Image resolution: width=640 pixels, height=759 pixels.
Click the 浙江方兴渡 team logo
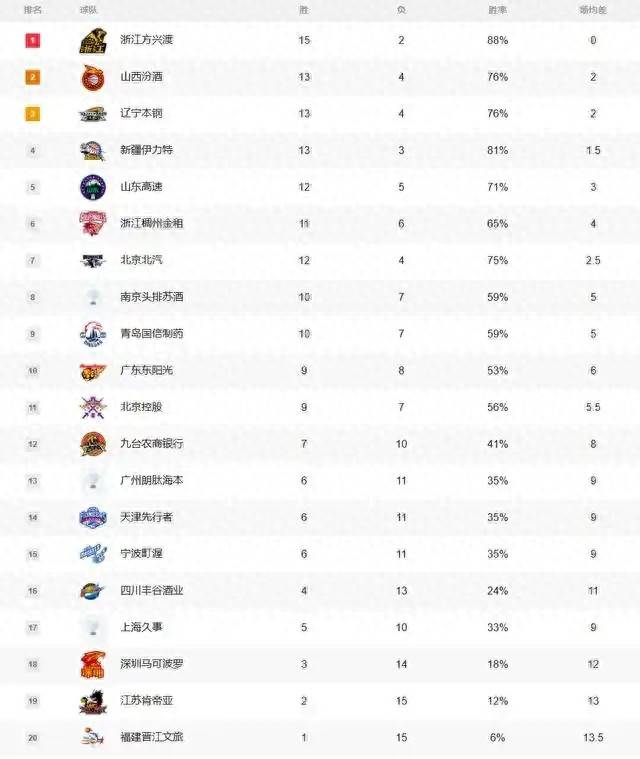tap(92, 41)
